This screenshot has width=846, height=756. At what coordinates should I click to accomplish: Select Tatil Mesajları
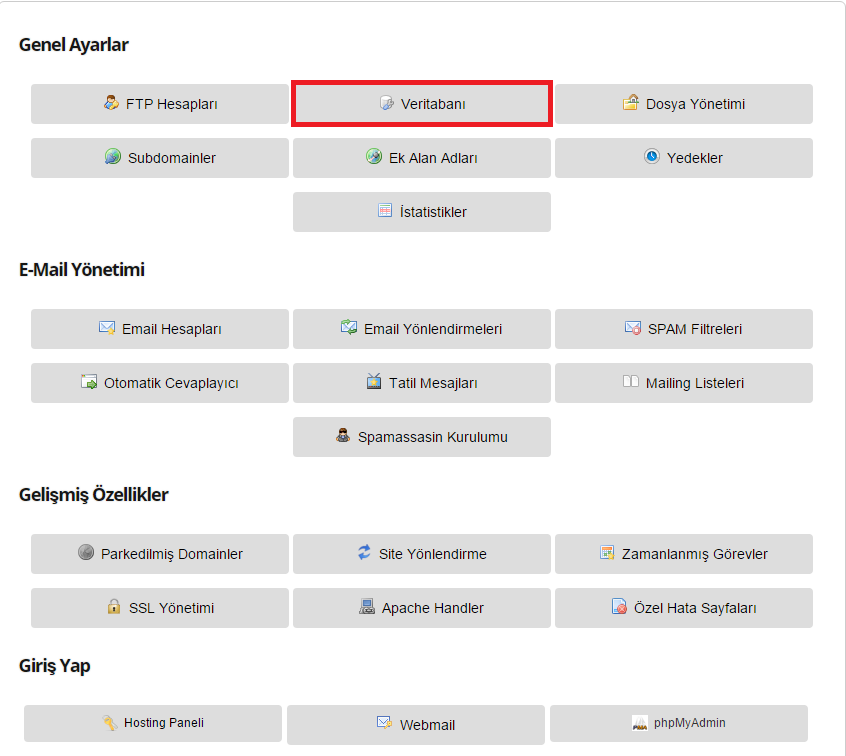(422, 383)
